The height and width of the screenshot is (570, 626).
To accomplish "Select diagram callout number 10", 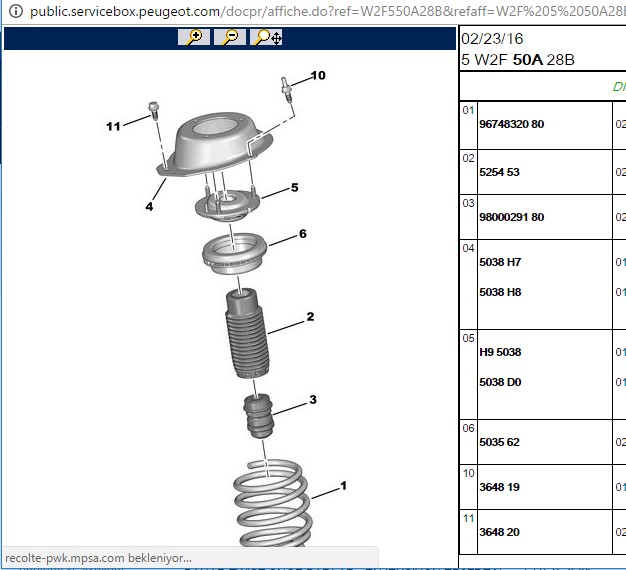I will point(318,75).
